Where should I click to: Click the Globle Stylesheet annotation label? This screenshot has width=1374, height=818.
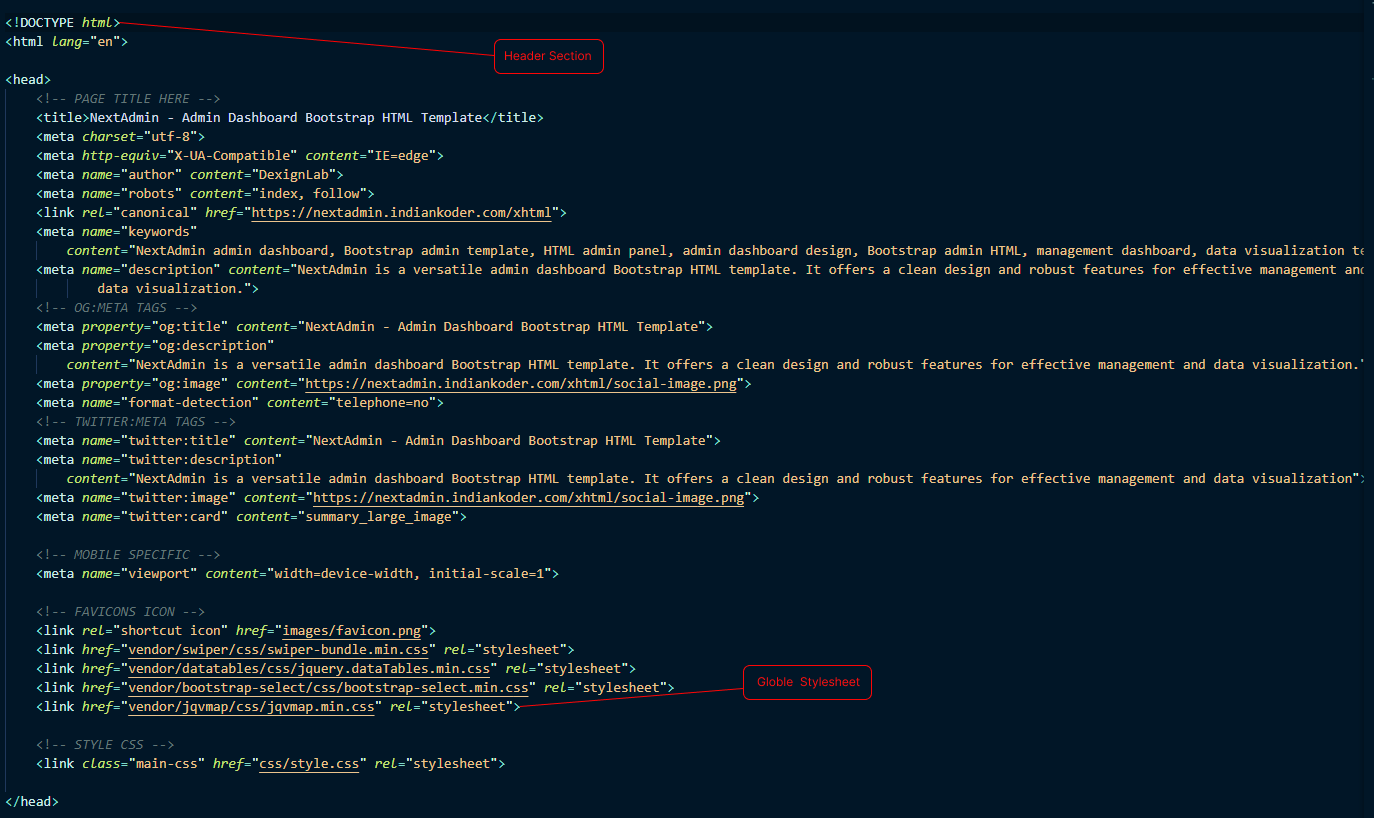(807, 682)
